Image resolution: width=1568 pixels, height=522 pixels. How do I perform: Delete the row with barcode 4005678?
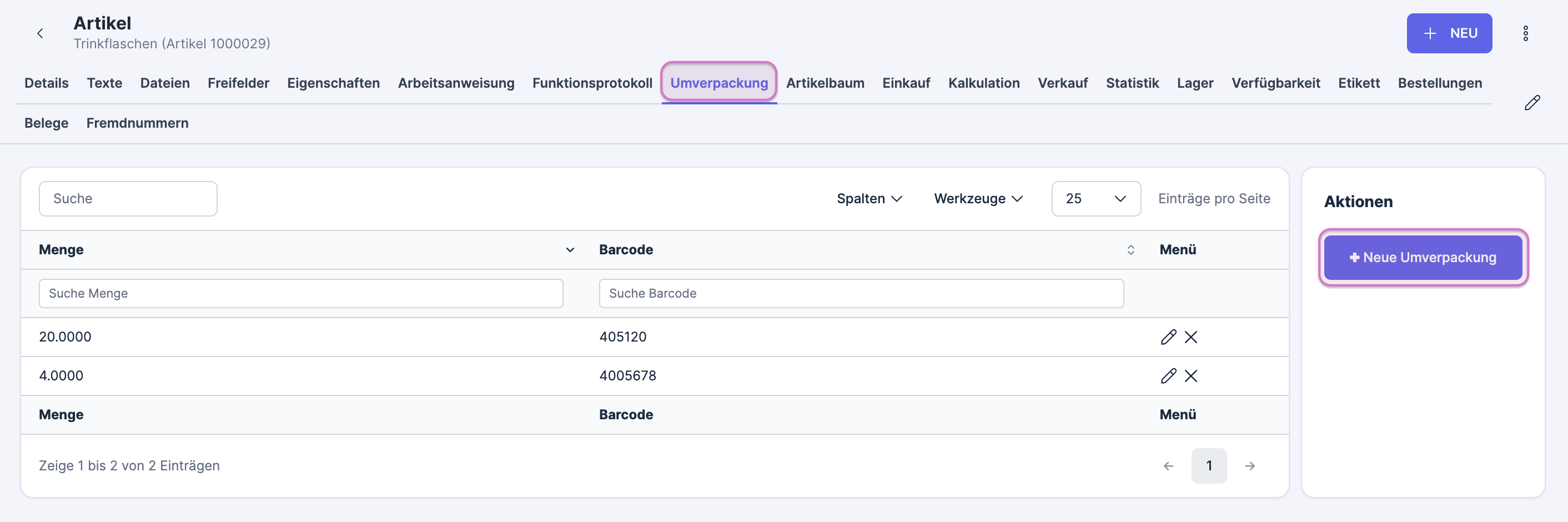(x=1190, y=376)
